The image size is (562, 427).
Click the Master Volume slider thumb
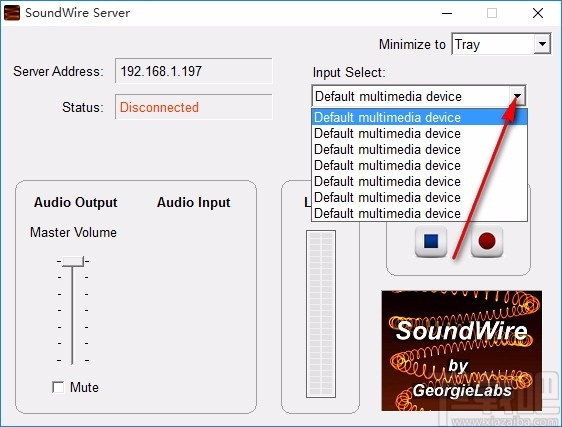point(73,261)
